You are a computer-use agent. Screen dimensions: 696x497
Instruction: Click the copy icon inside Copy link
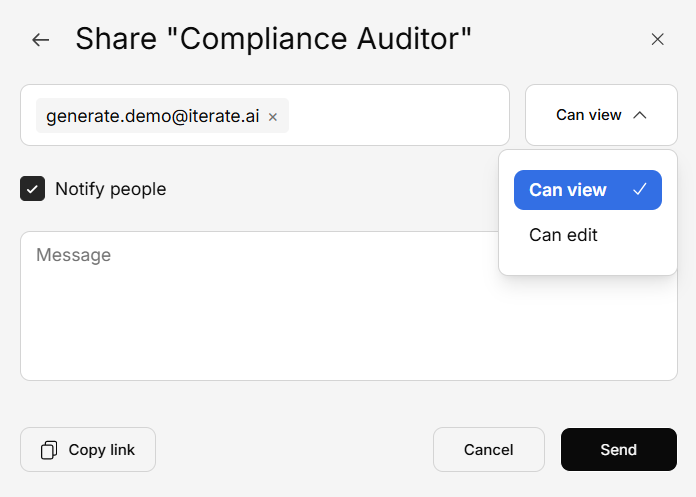[49, 450]
